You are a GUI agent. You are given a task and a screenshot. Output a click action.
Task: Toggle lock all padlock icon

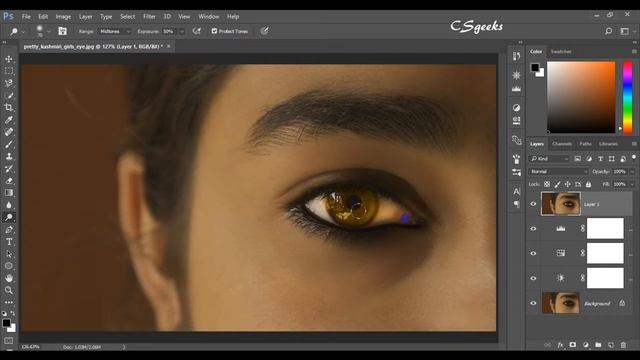coord(588,184)
